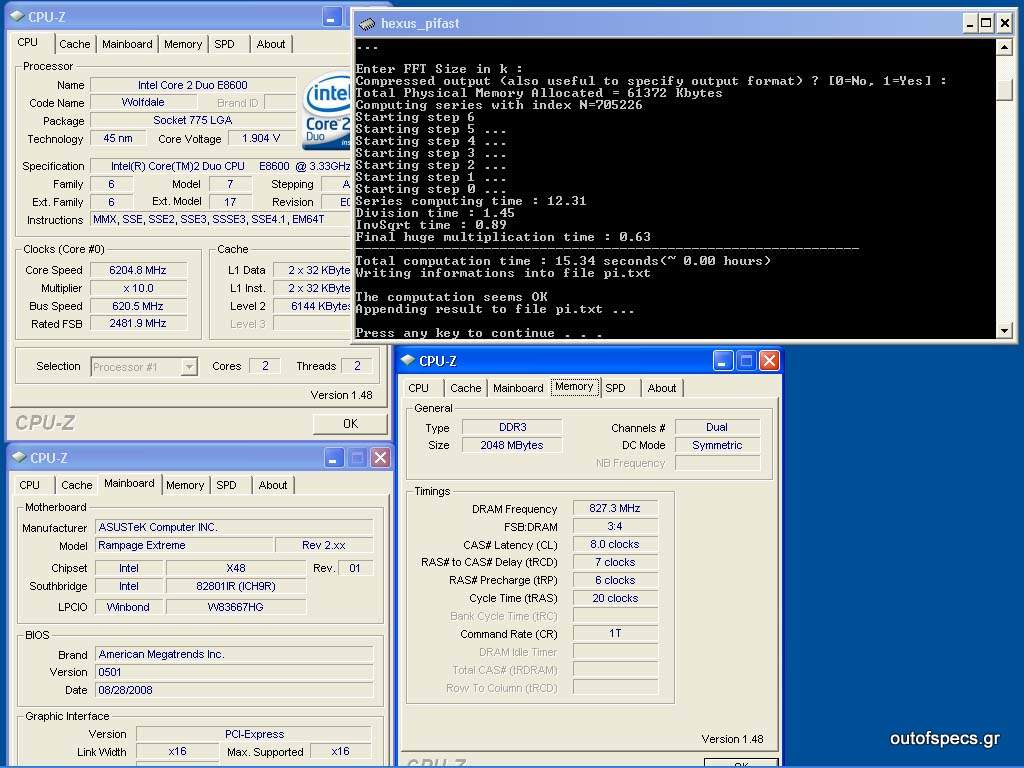The height and width of the screenshot is (768, 1024).
Task: Click the core voltage value "1.904 V"
Action: (x=261, y=138)
